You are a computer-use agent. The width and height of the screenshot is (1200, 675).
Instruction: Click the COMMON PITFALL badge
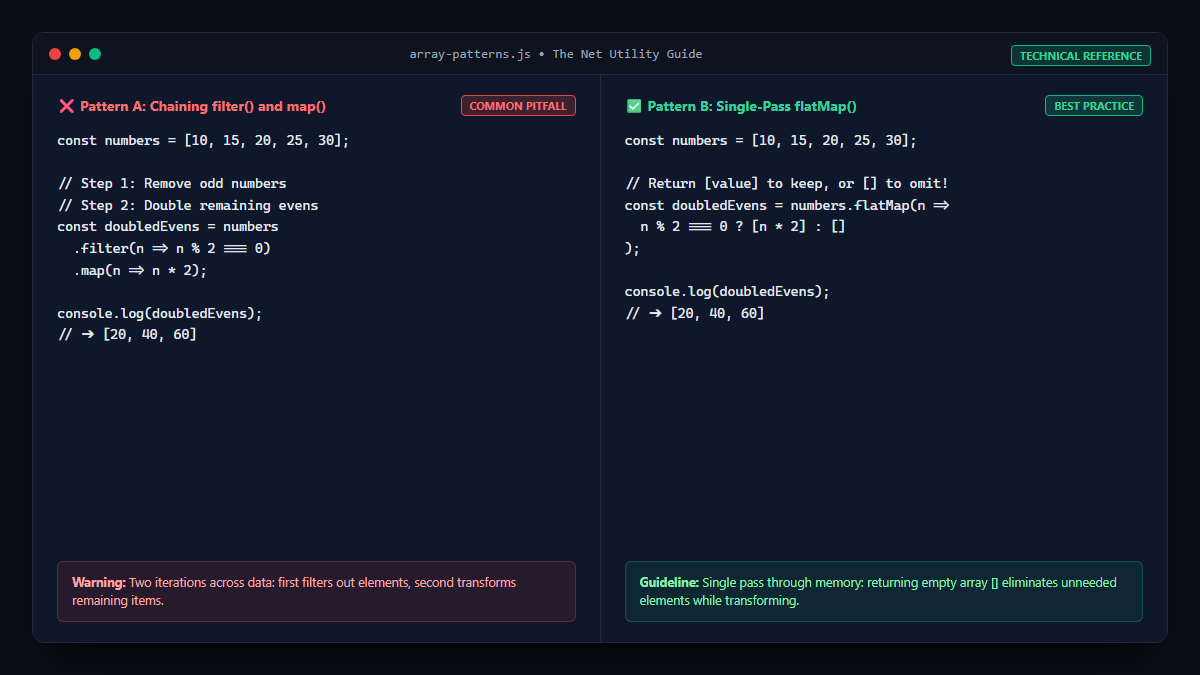tap(518, 106)
